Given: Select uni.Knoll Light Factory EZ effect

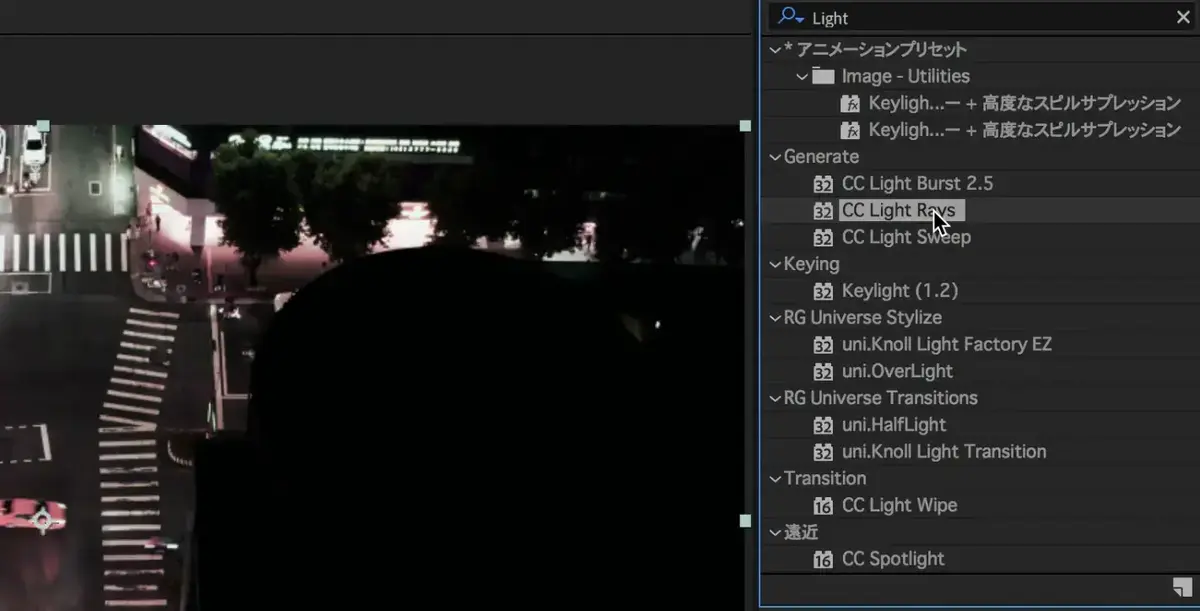Looking at the screenshot, I should (x=946, y=344).
